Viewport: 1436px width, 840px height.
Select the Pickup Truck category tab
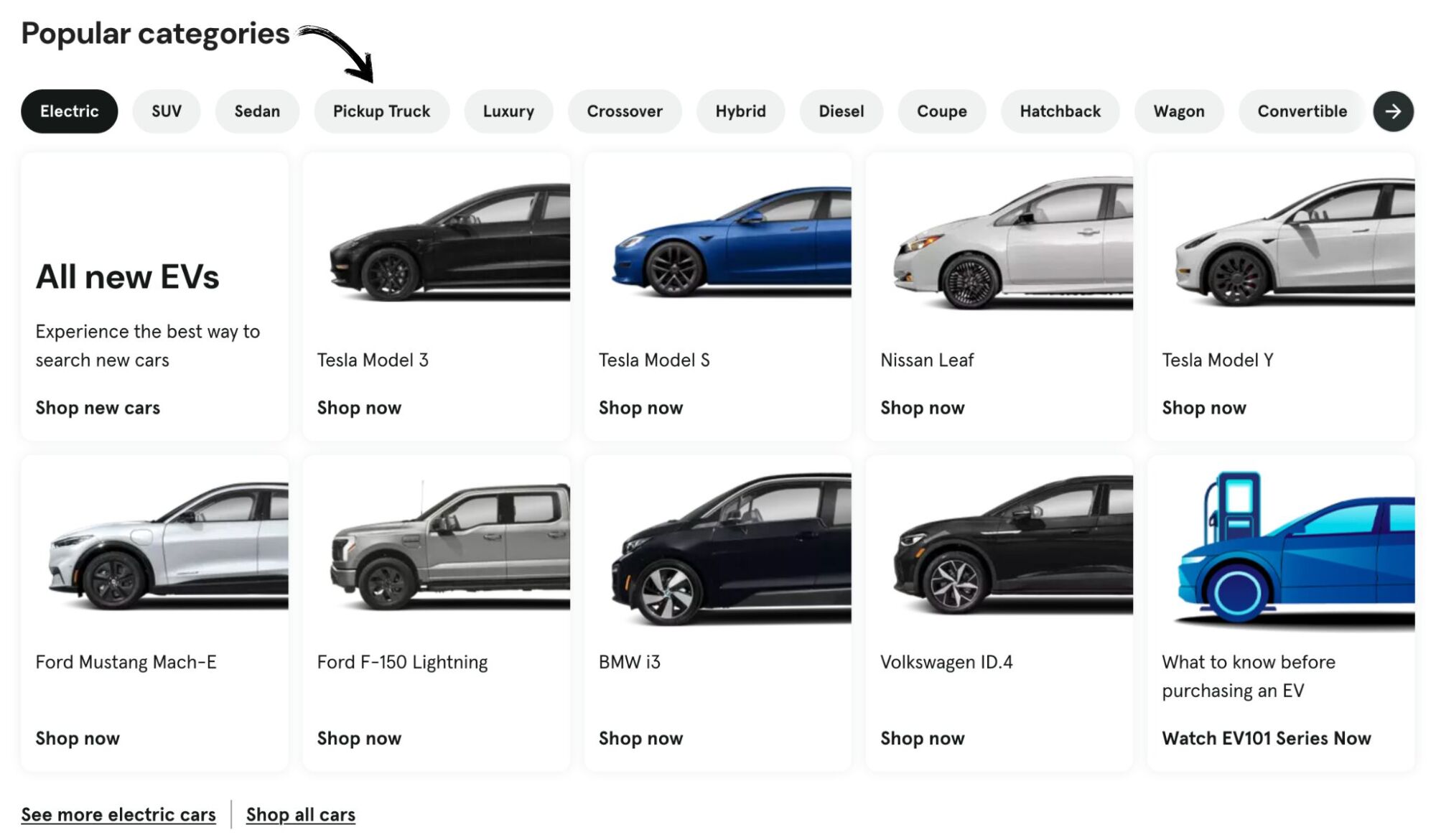[x=381, y=111]
